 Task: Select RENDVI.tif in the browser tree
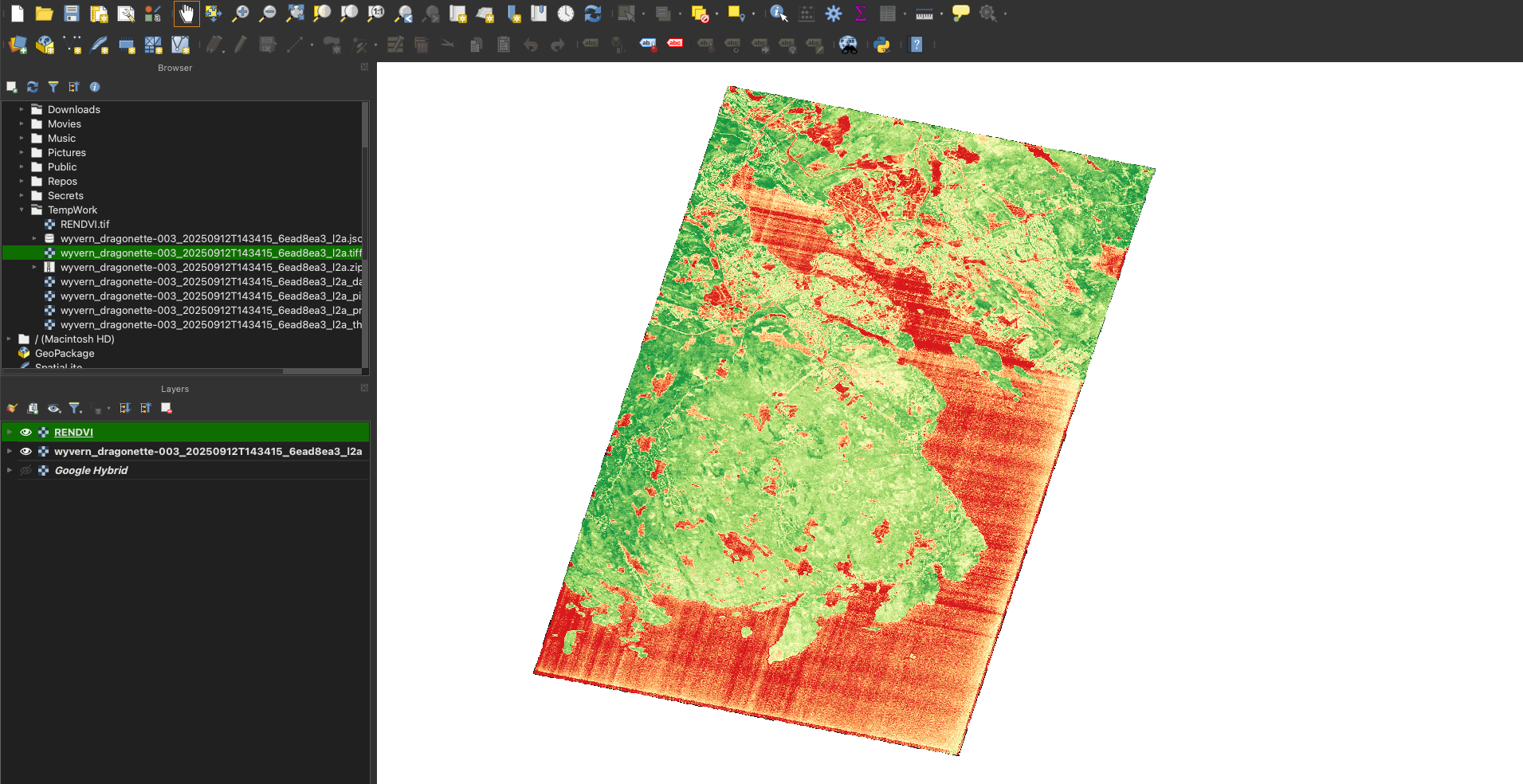(84, 225)
